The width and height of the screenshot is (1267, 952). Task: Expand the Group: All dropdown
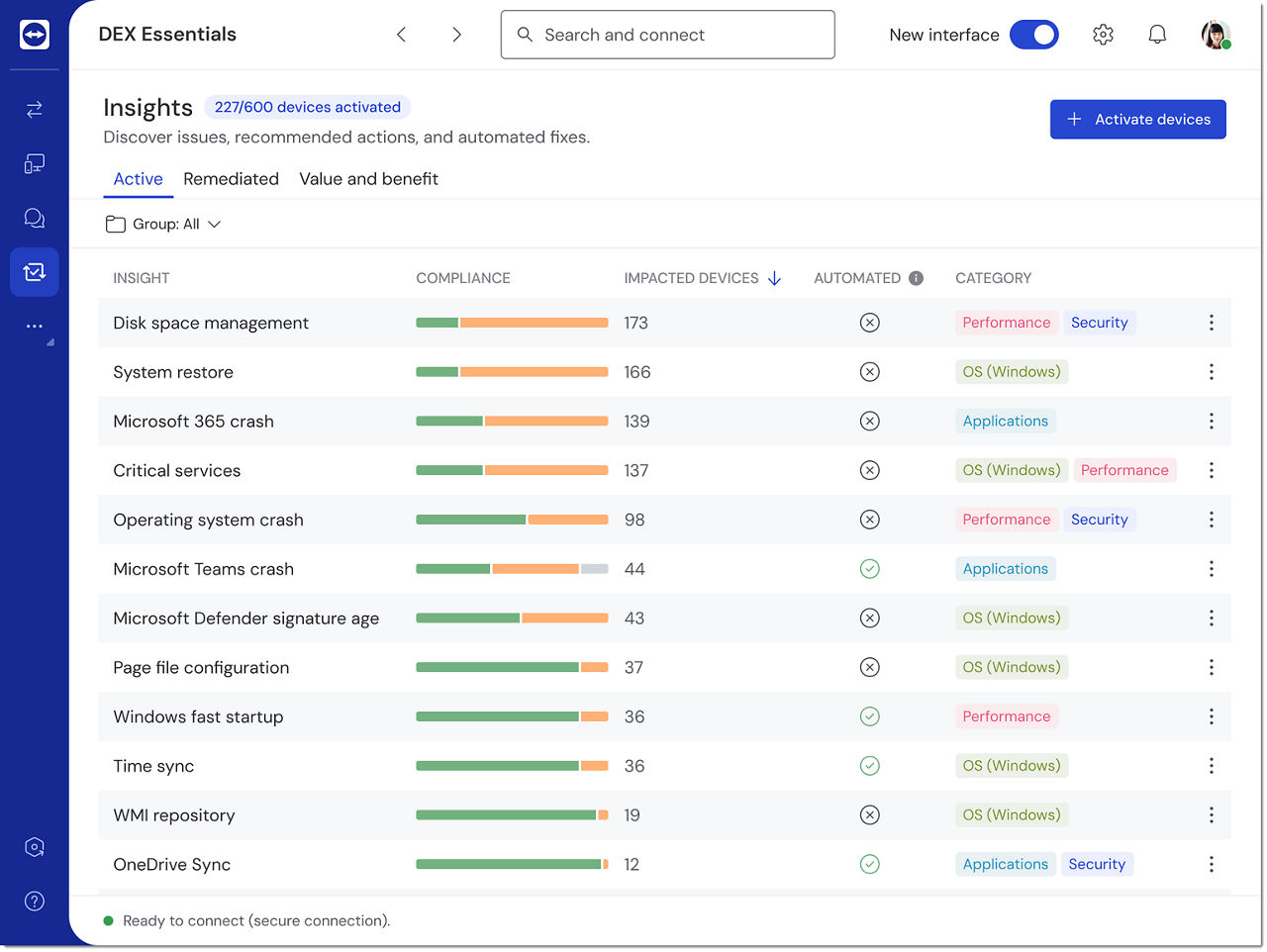tap(163, 225)
